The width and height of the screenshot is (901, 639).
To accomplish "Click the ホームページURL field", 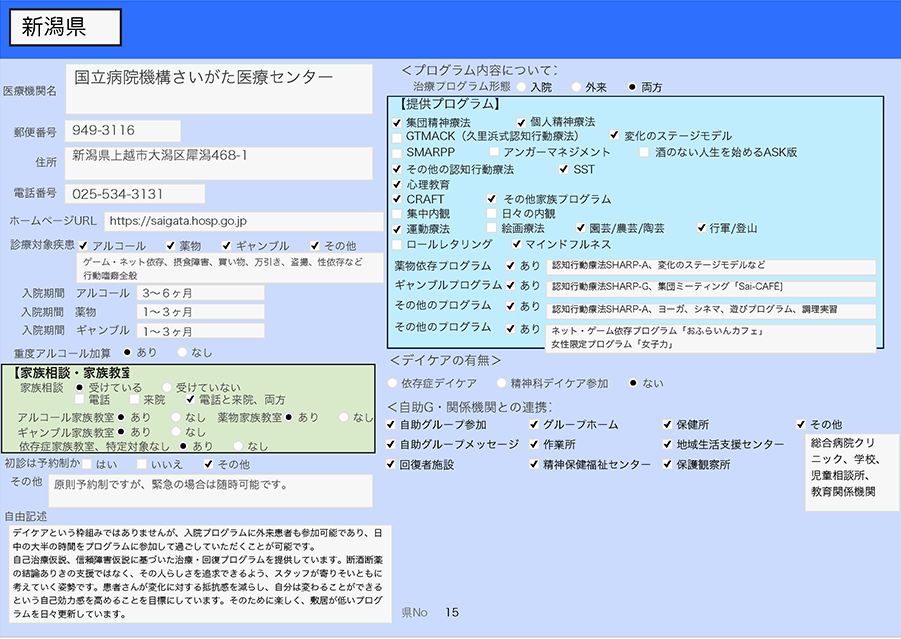I will click(x=242, y=221).
